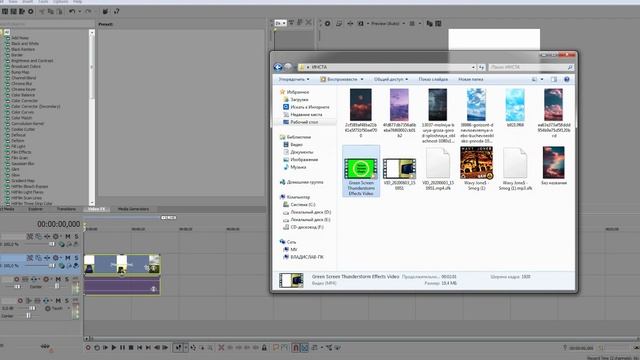The height and width of the screenshot is (360, 640).
Task: Switch to the Video FX tab
Action: [x=96, y=209]
